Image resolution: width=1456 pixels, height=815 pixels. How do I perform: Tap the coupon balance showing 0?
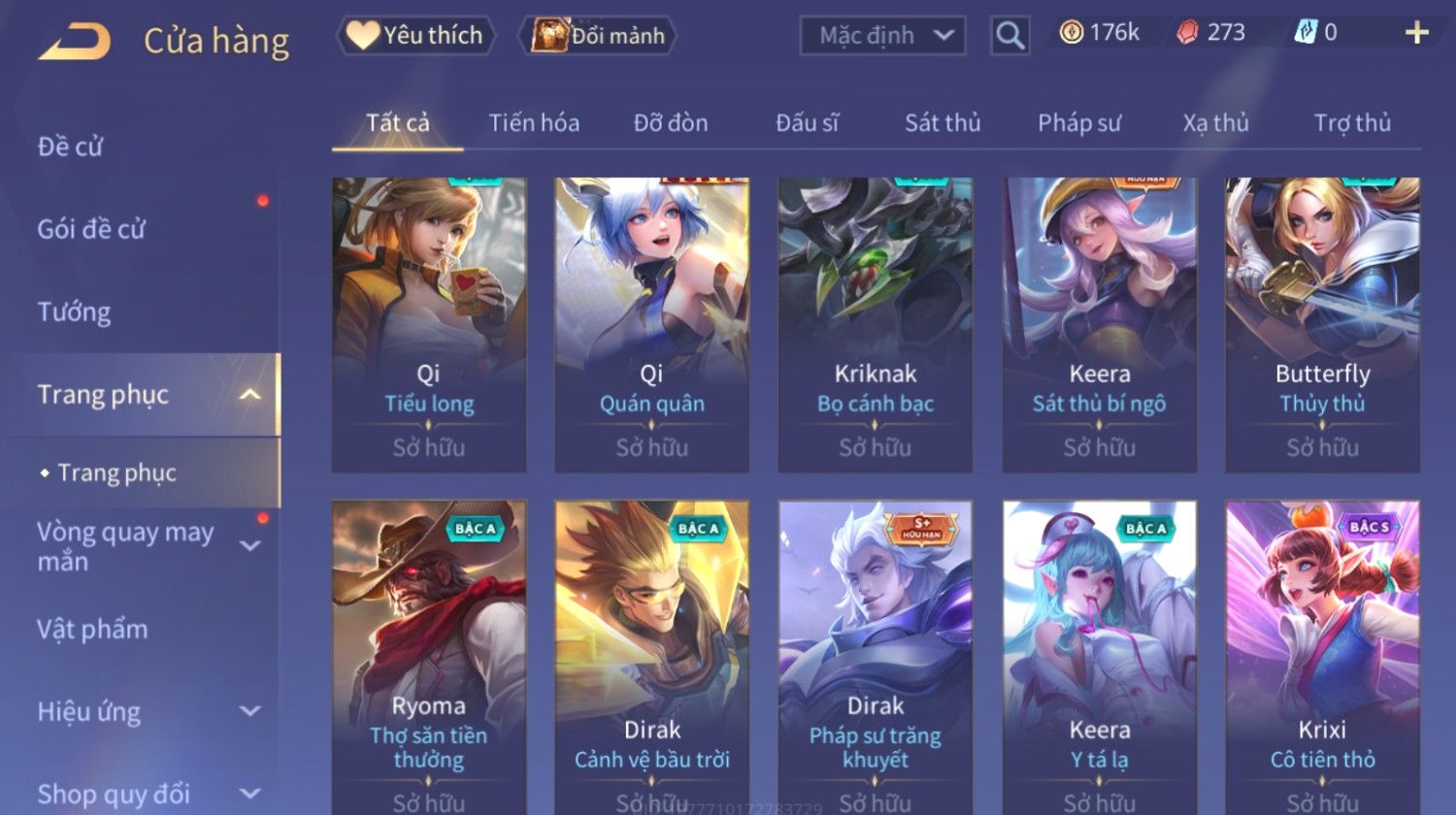pyautogui.click(x=1316, y=33)
